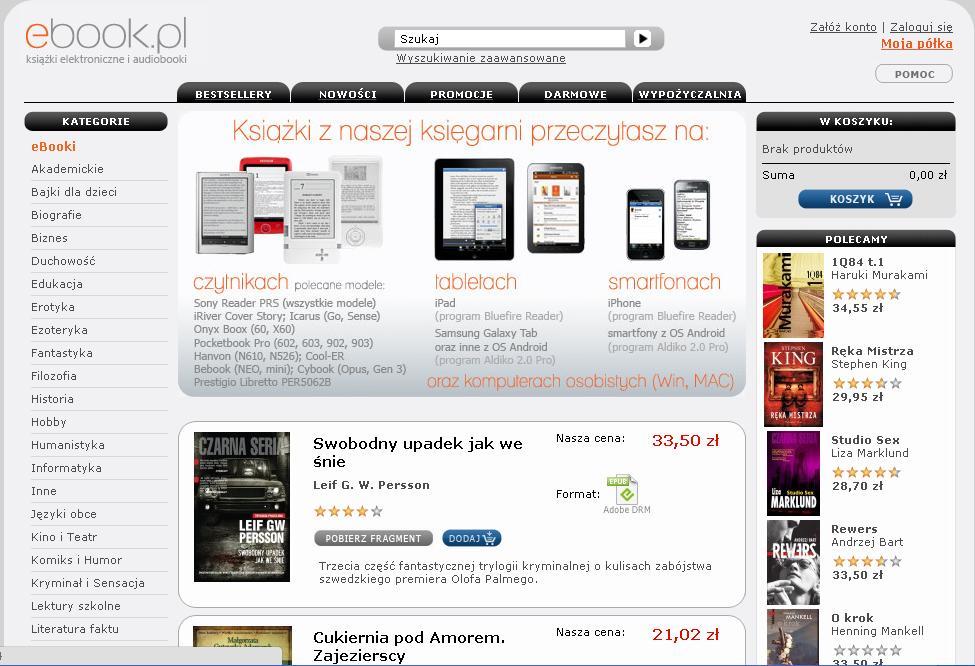
Task: Click the 1Q84 Murakami book cover
Action: [793, 295]
